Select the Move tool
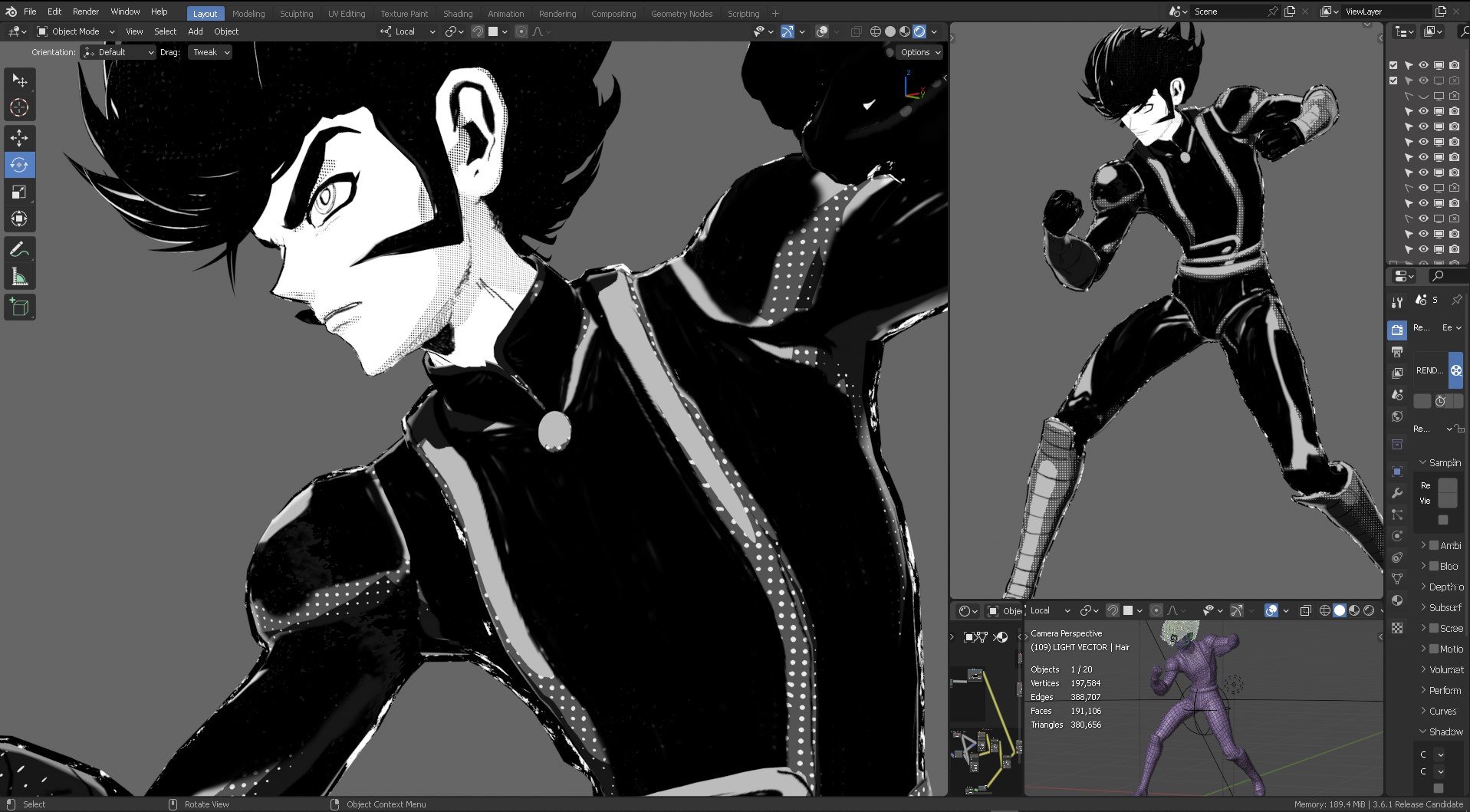Image resolution: width=1470 pixels, height=812 pixels. click(x=20, y=138)
